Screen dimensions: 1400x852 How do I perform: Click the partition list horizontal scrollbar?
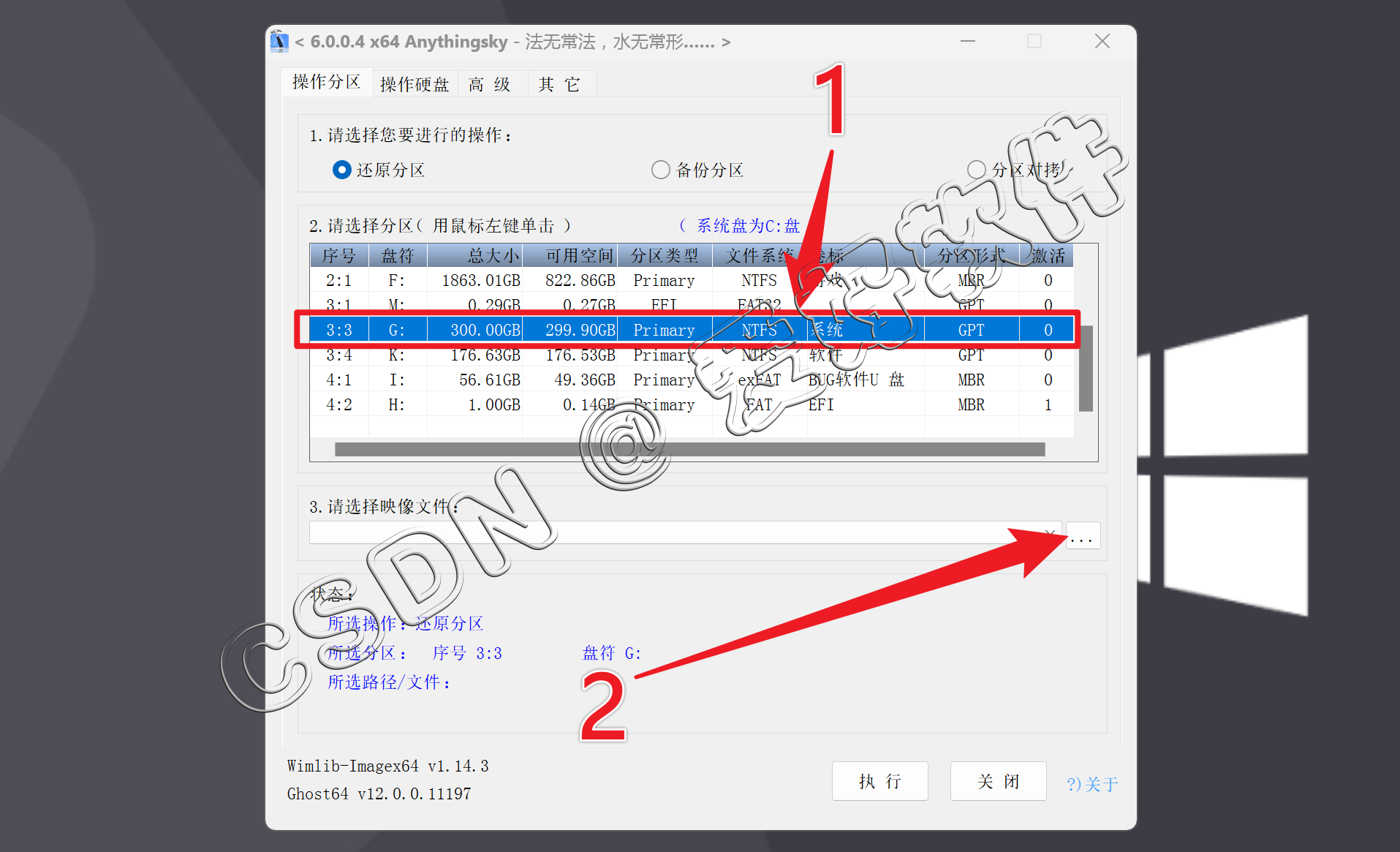point(689,449)
